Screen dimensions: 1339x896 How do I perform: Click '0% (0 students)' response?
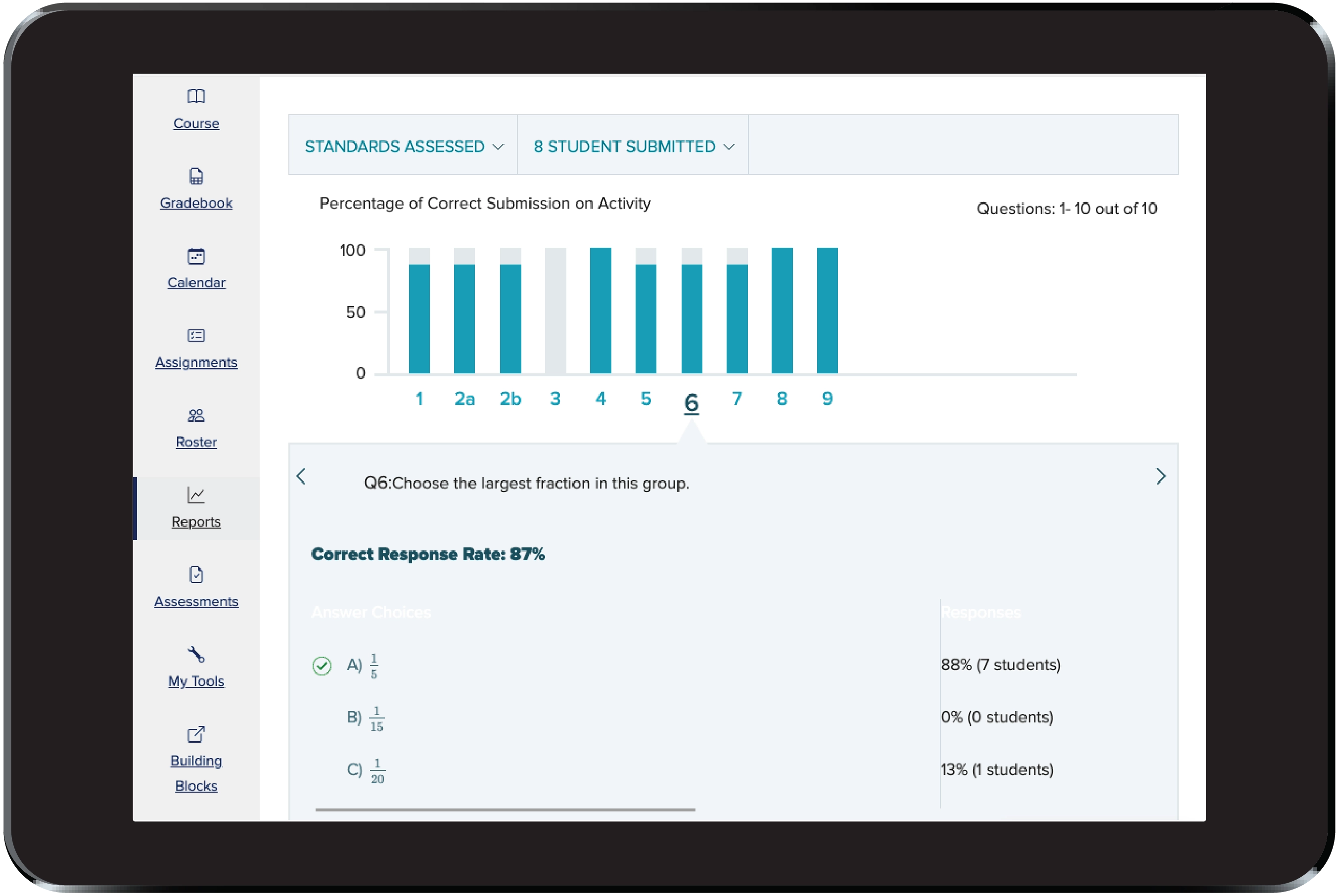click(x=997, y=717)
